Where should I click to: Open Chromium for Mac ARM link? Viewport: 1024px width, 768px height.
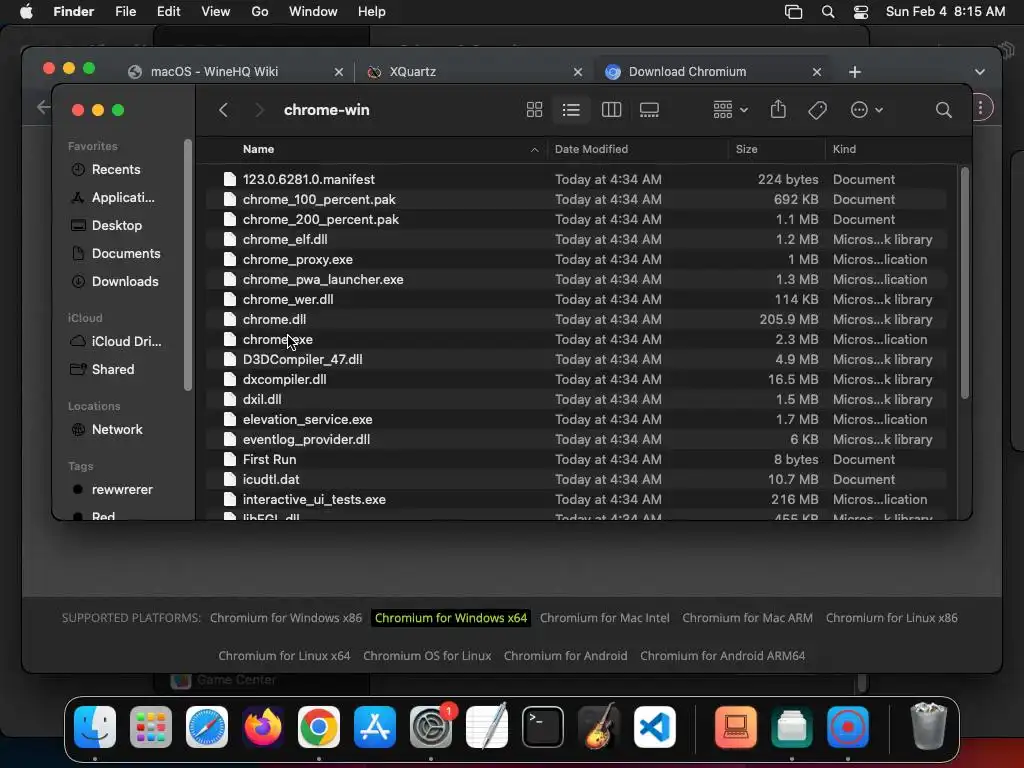click(x=747, y=618)
